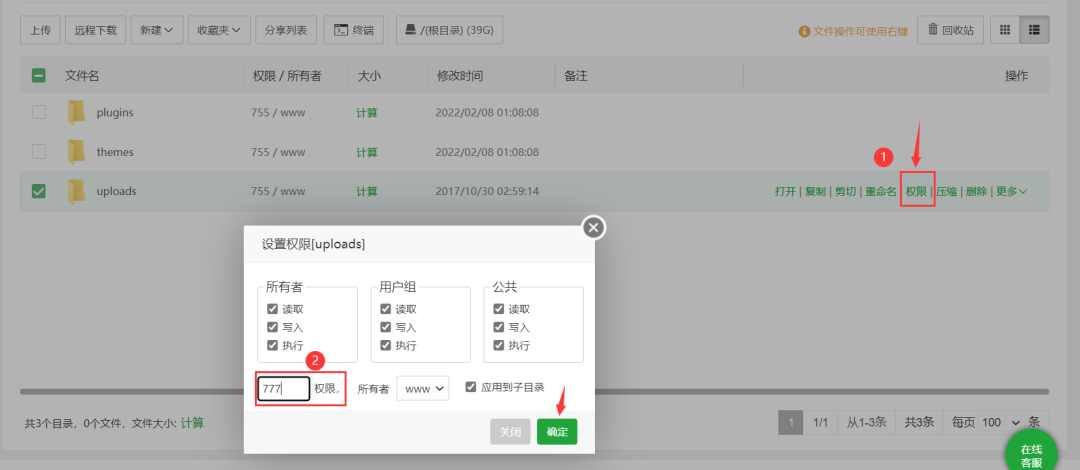The height and width of the screenshot is (470, 1080).
Task: Toggle the select-all header checkbox
Action: (x=39, y=76)
